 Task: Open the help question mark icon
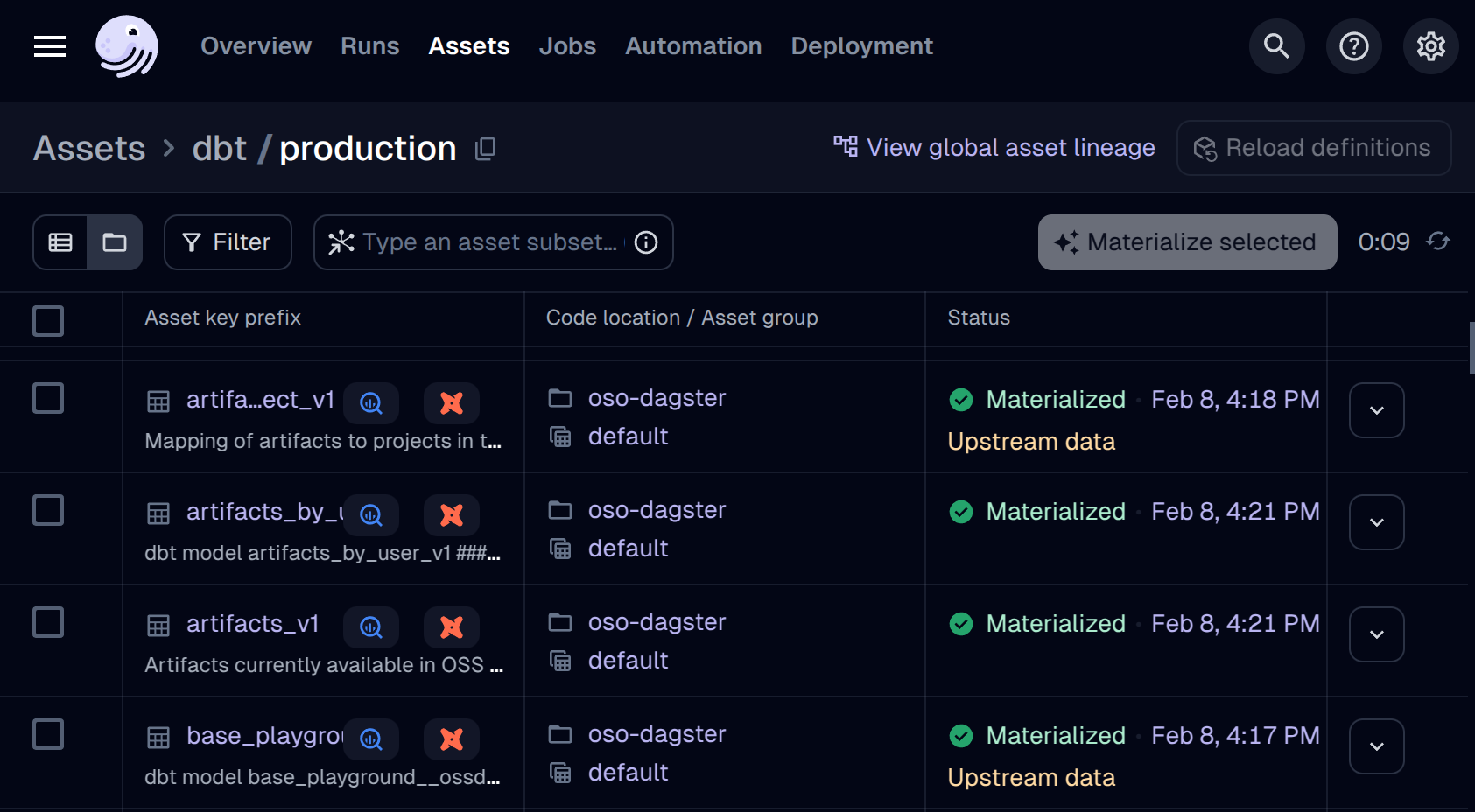(x=1353, y=46)
